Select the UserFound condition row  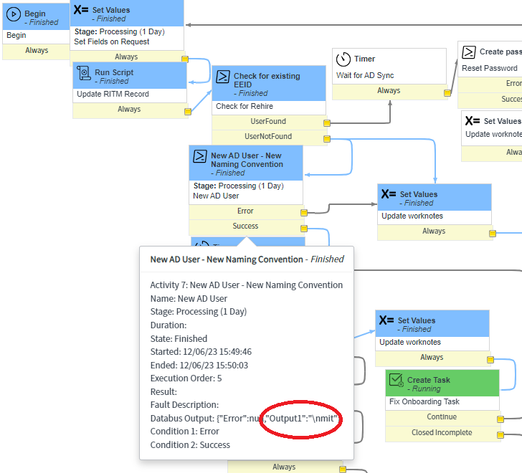(268, 122)
